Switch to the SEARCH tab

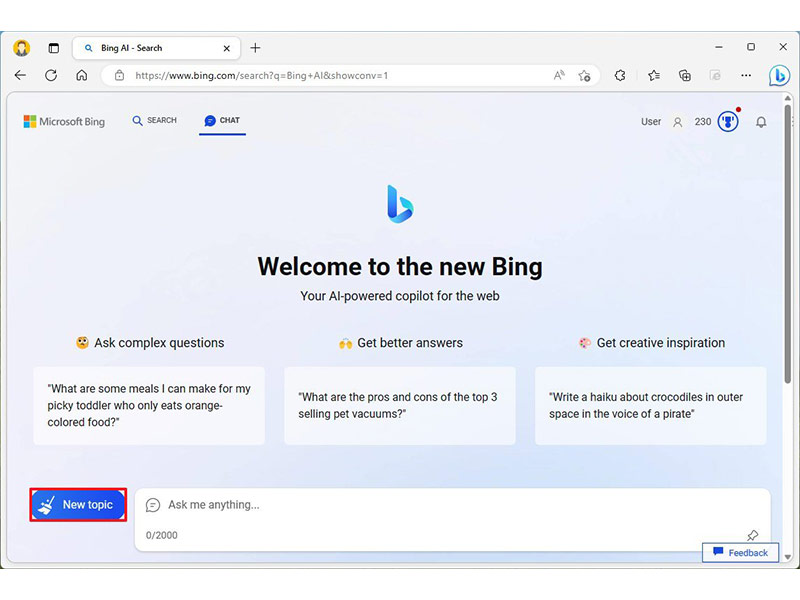click(155, 120)
